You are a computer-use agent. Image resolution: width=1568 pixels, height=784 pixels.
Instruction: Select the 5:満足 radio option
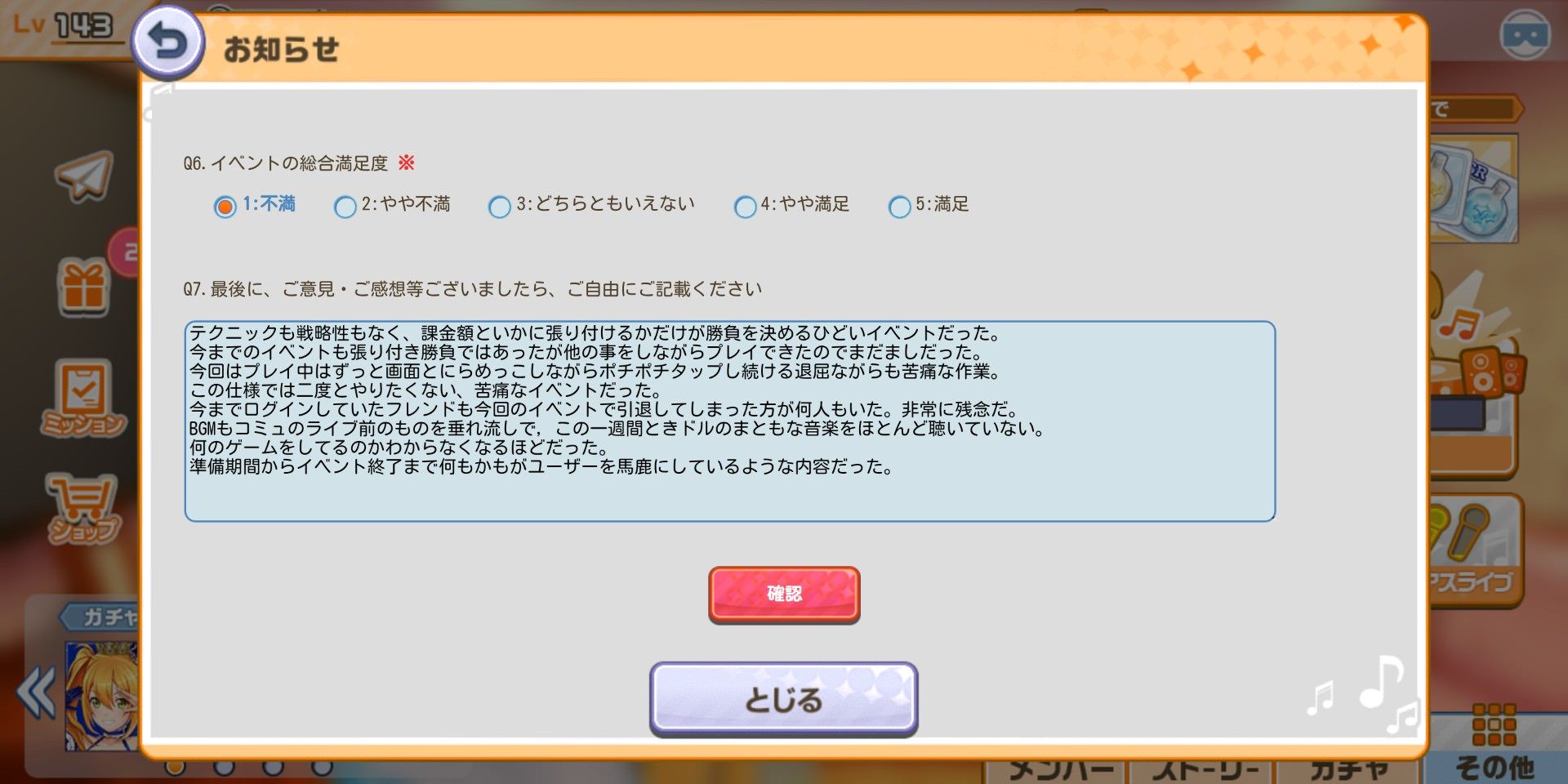coord(899,207)
